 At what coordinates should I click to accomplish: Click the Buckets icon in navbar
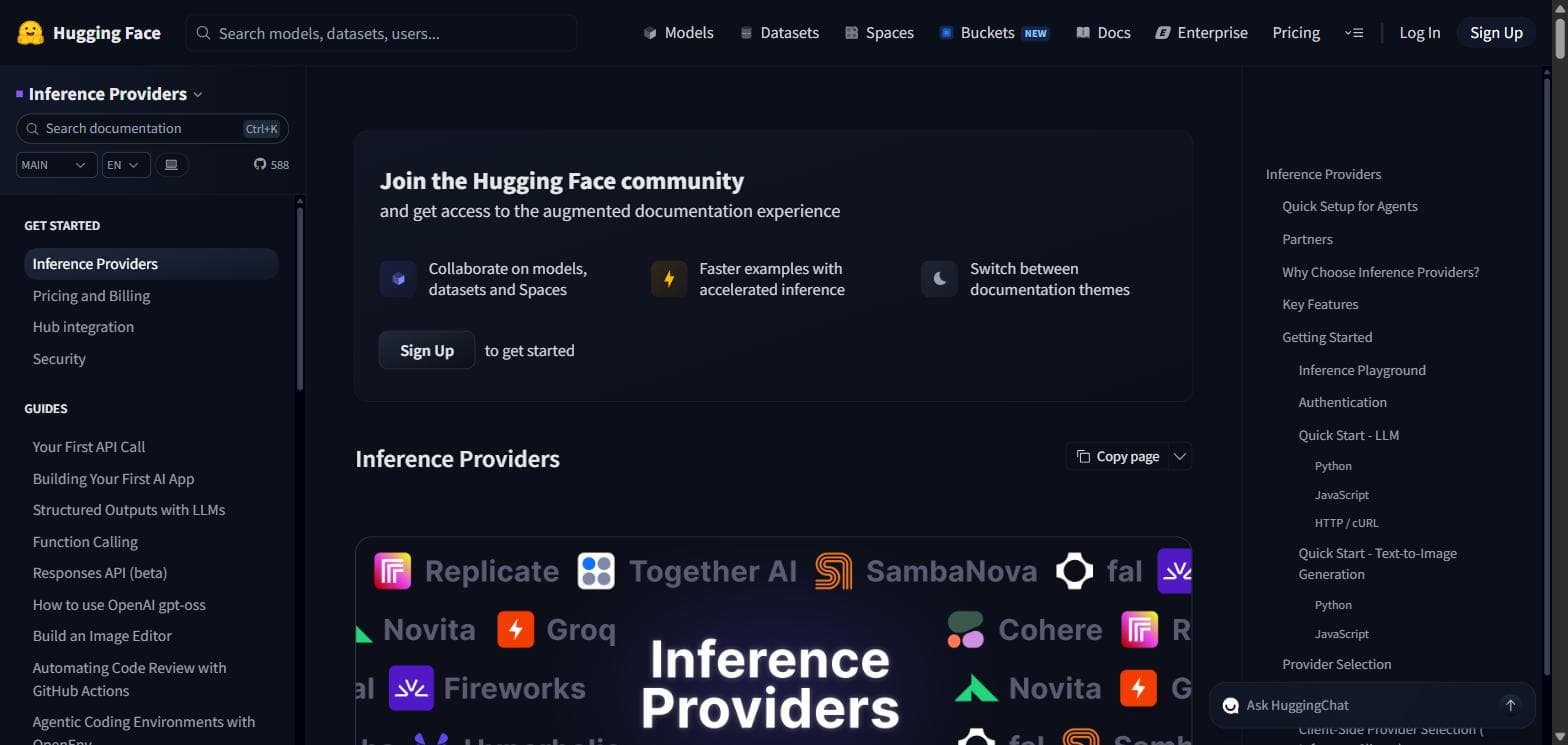[946, 33]
